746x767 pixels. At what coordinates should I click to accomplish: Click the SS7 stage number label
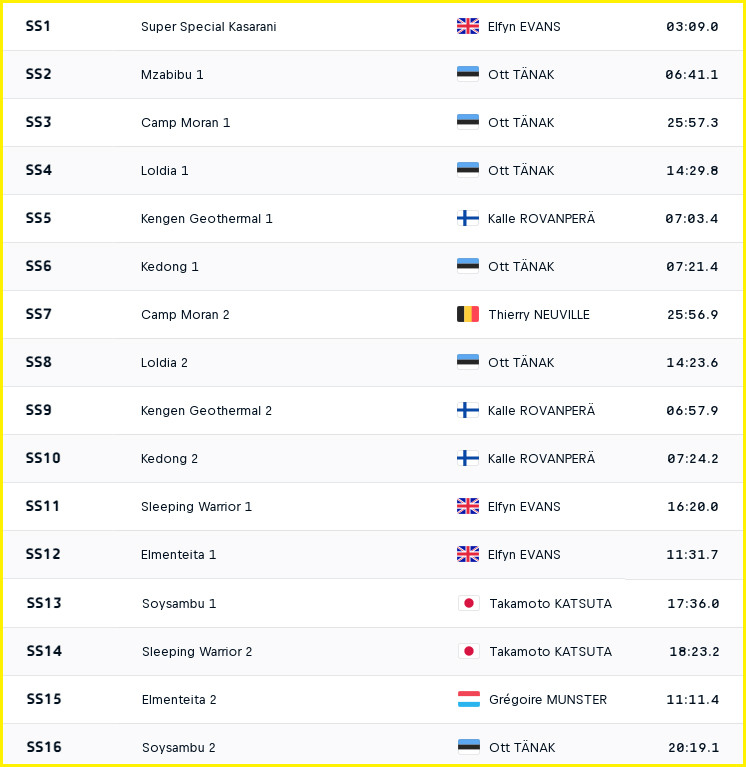39,314
